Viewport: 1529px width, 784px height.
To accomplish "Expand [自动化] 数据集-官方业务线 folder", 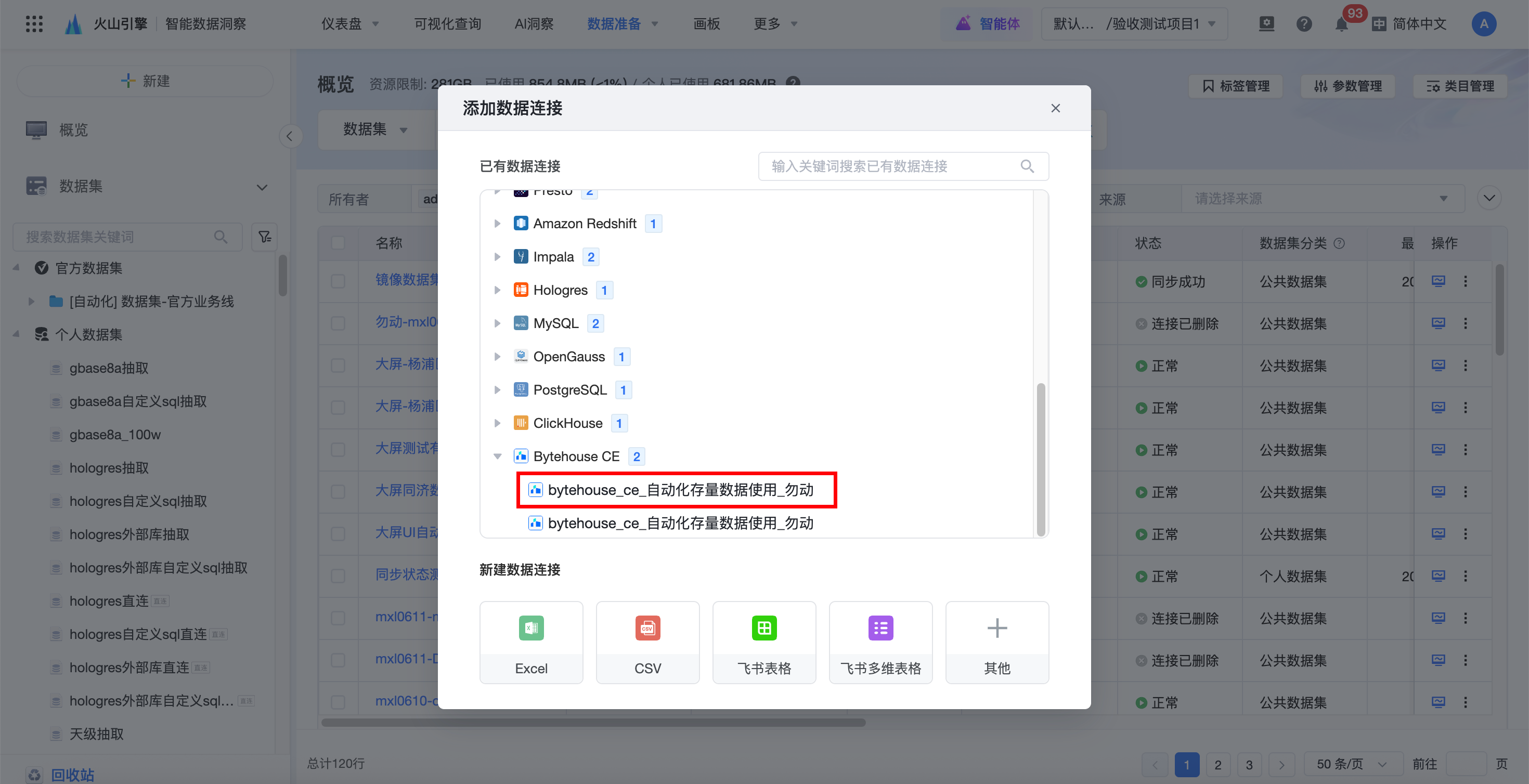I will pyautogui.click(x=31, y=302).
